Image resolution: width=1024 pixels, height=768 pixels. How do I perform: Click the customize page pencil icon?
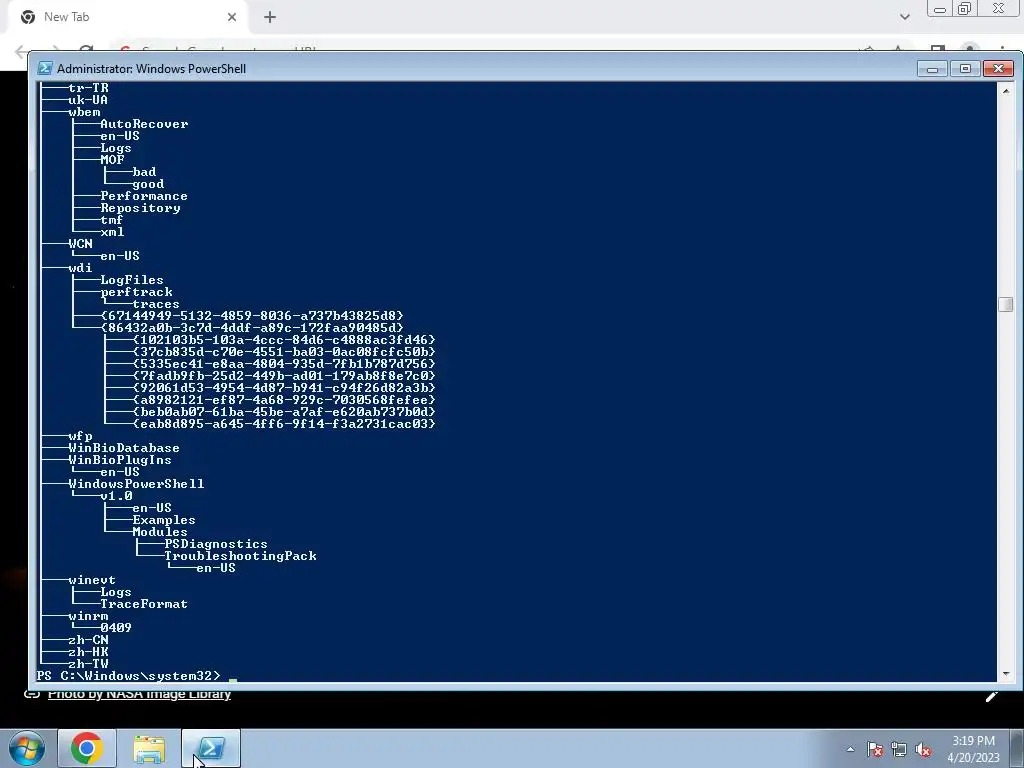coord(992,696)
